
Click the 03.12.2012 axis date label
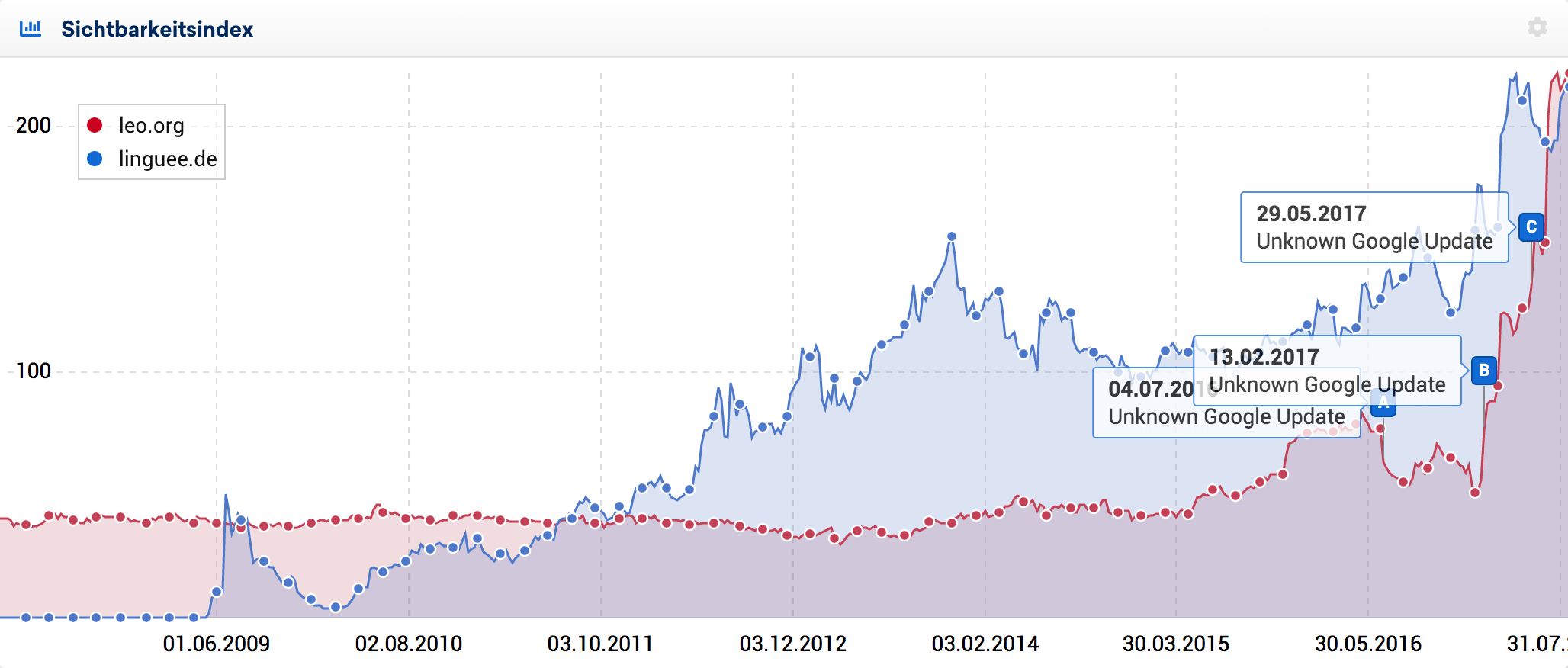tap(793, 644)
